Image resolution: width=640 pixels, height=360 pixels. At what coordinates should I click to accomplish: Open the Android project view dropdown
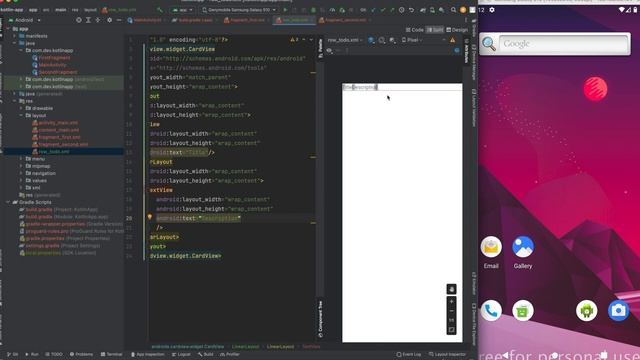(x=24, y=20)
